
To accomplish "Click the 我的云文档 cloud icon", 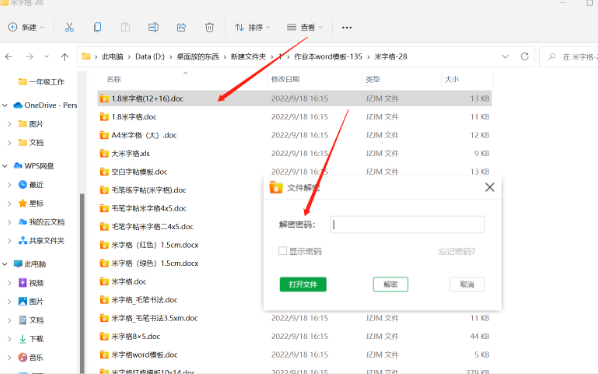I will 23,222.
